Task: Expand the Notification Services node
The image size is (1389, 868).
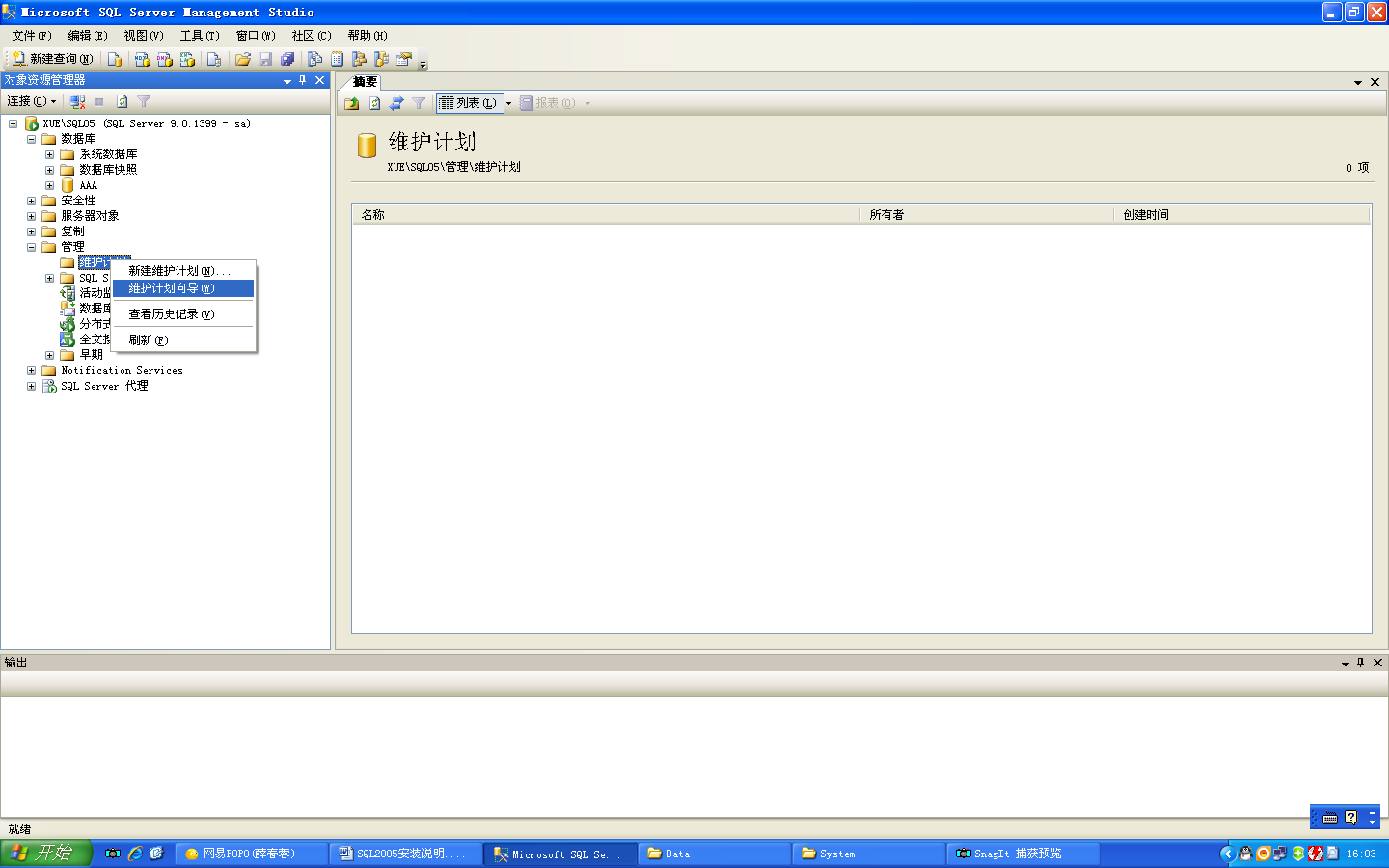Action: 31,370
